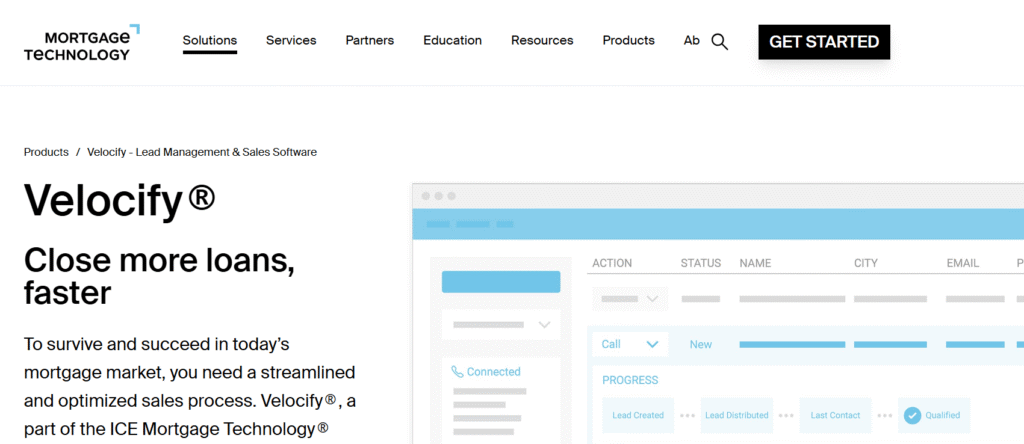Click the Lead Created progress step

(638, 415)
